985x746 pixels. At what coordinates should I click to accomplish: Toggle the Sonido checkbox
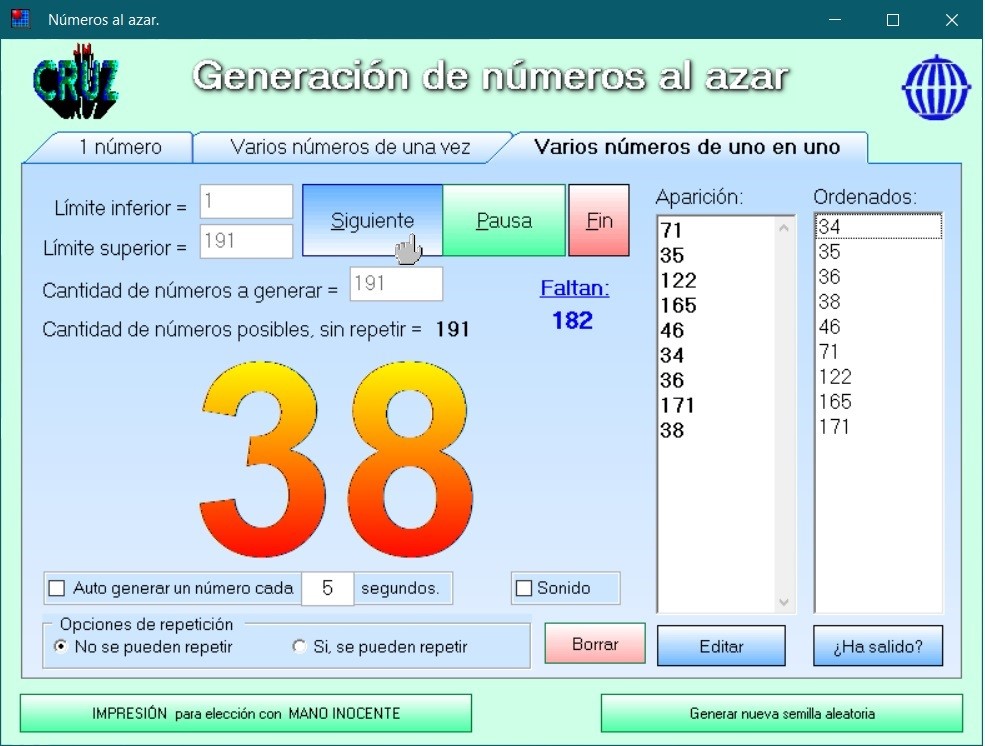524,588
